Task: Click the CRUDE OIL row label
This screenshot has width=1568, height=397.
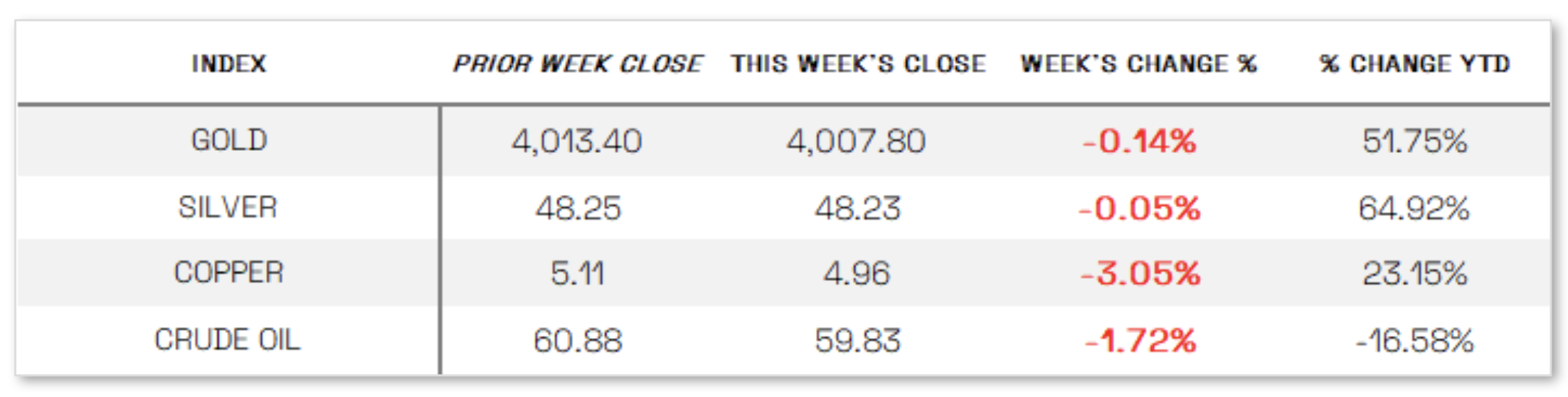Action: (x=228, y=339)
